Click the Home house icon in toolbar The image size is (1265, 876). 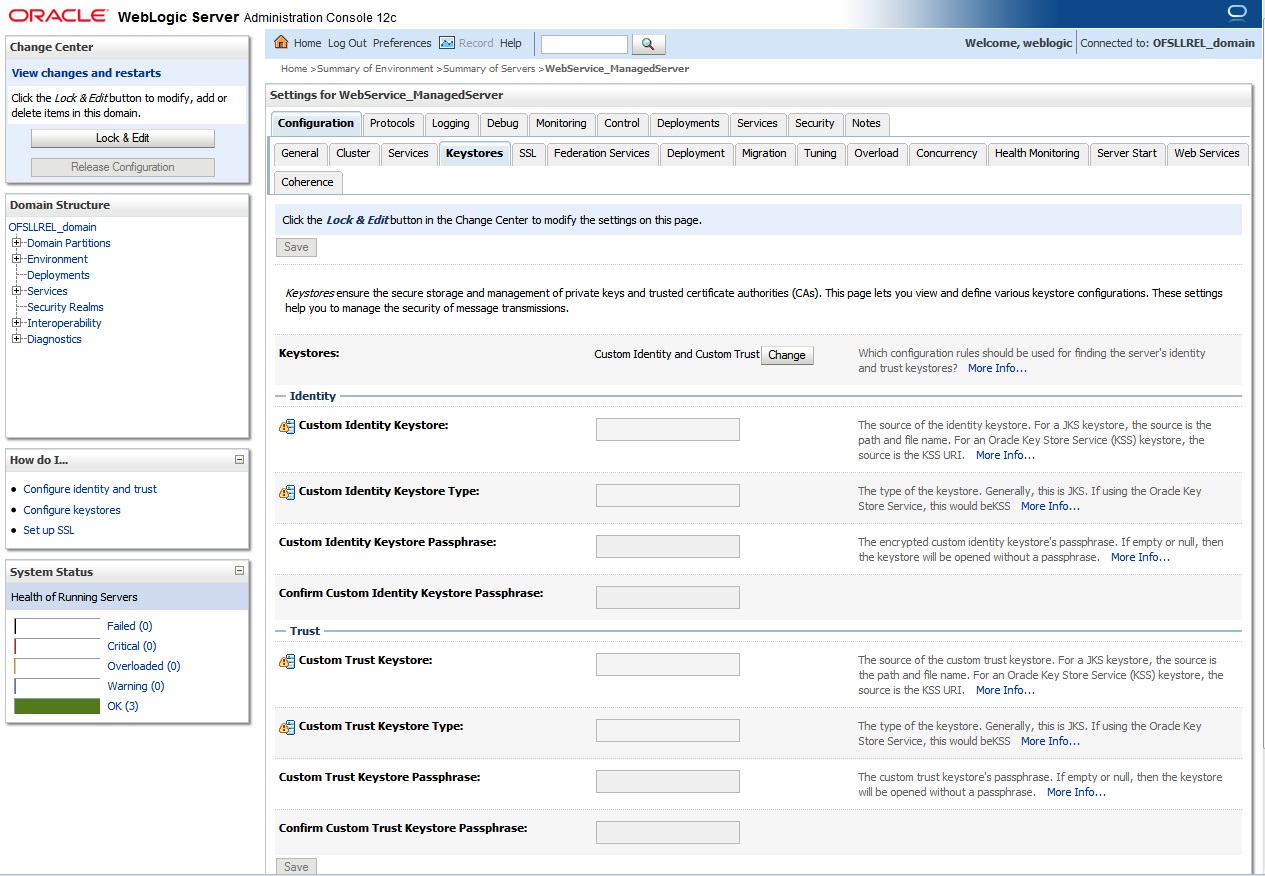[281, 43]
